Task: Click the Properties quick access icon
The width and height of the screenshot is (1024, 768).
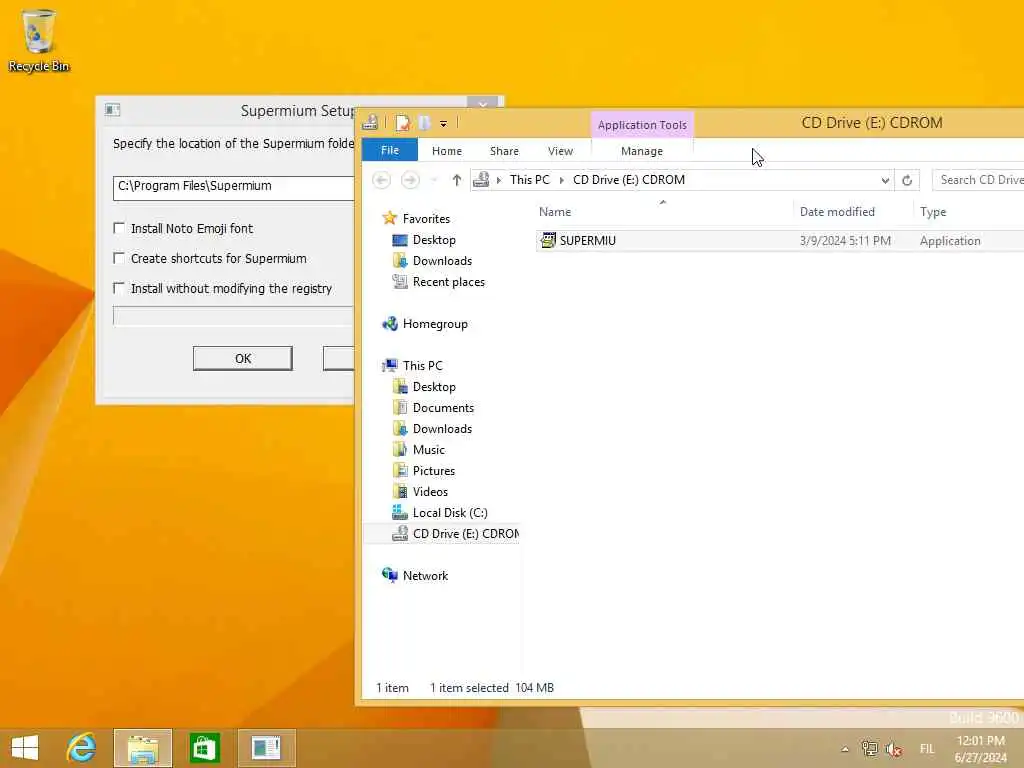Action: pos(403,122)
